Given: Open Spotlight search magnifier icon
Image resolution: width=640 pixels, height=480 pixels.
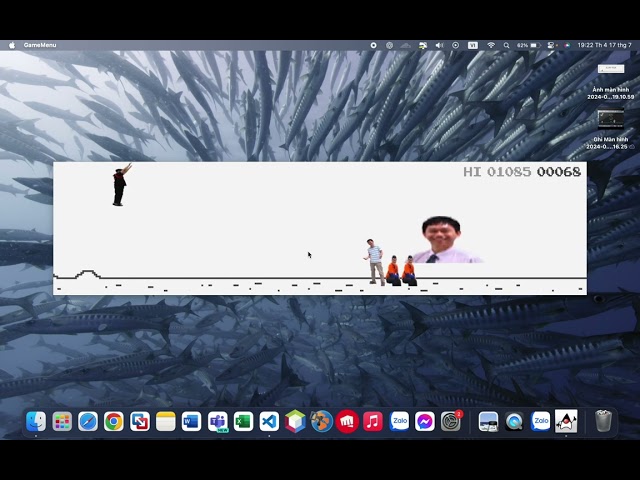Looking at the screenshot, I should coord(507,45).
